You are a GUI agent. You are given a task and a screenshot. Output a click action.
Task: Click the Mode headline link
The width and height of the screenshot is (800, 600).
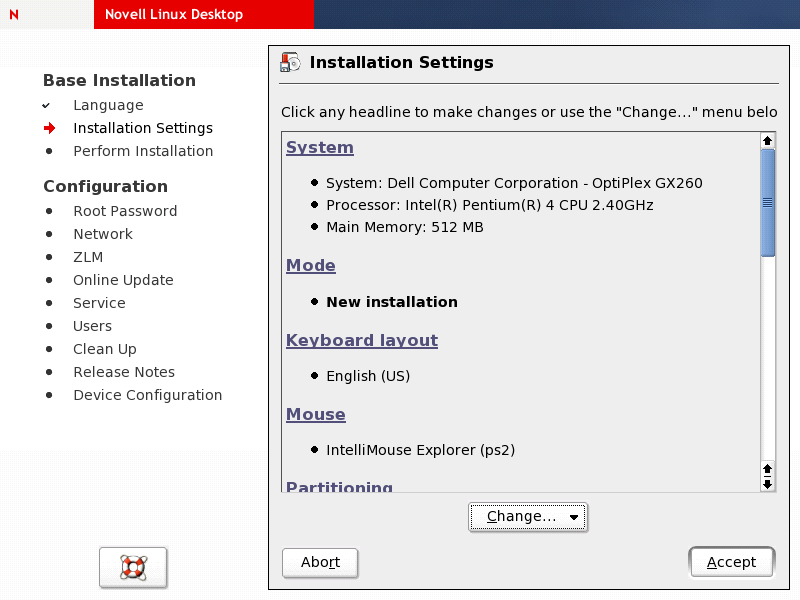coord(311,266)
